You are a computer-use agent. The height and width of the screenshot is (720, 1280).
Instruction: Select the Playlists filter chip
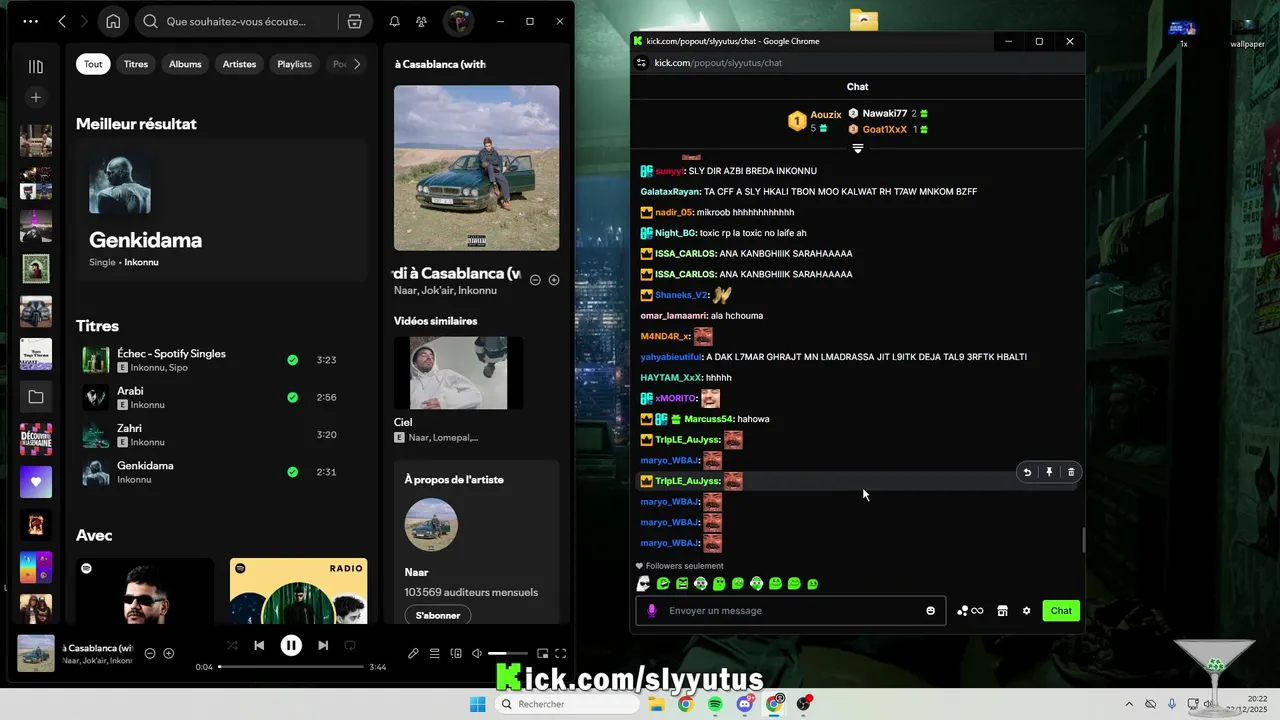pos(294,64)
